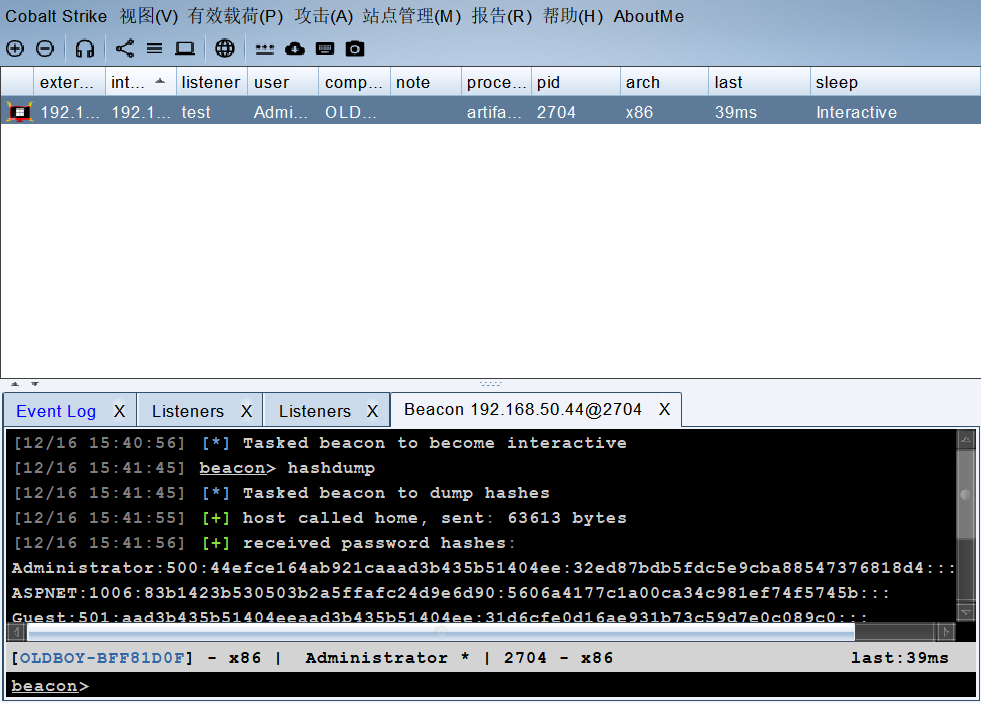Switch to session table list icon

click(155, 49)
